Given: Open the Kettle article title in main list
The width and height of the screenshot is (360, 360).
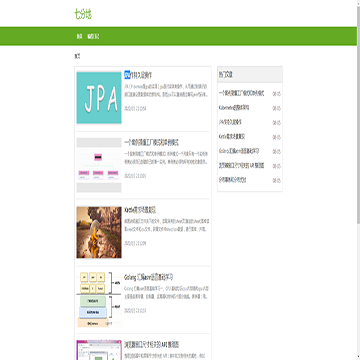Looking at the screenshot, I should (140, 210).
